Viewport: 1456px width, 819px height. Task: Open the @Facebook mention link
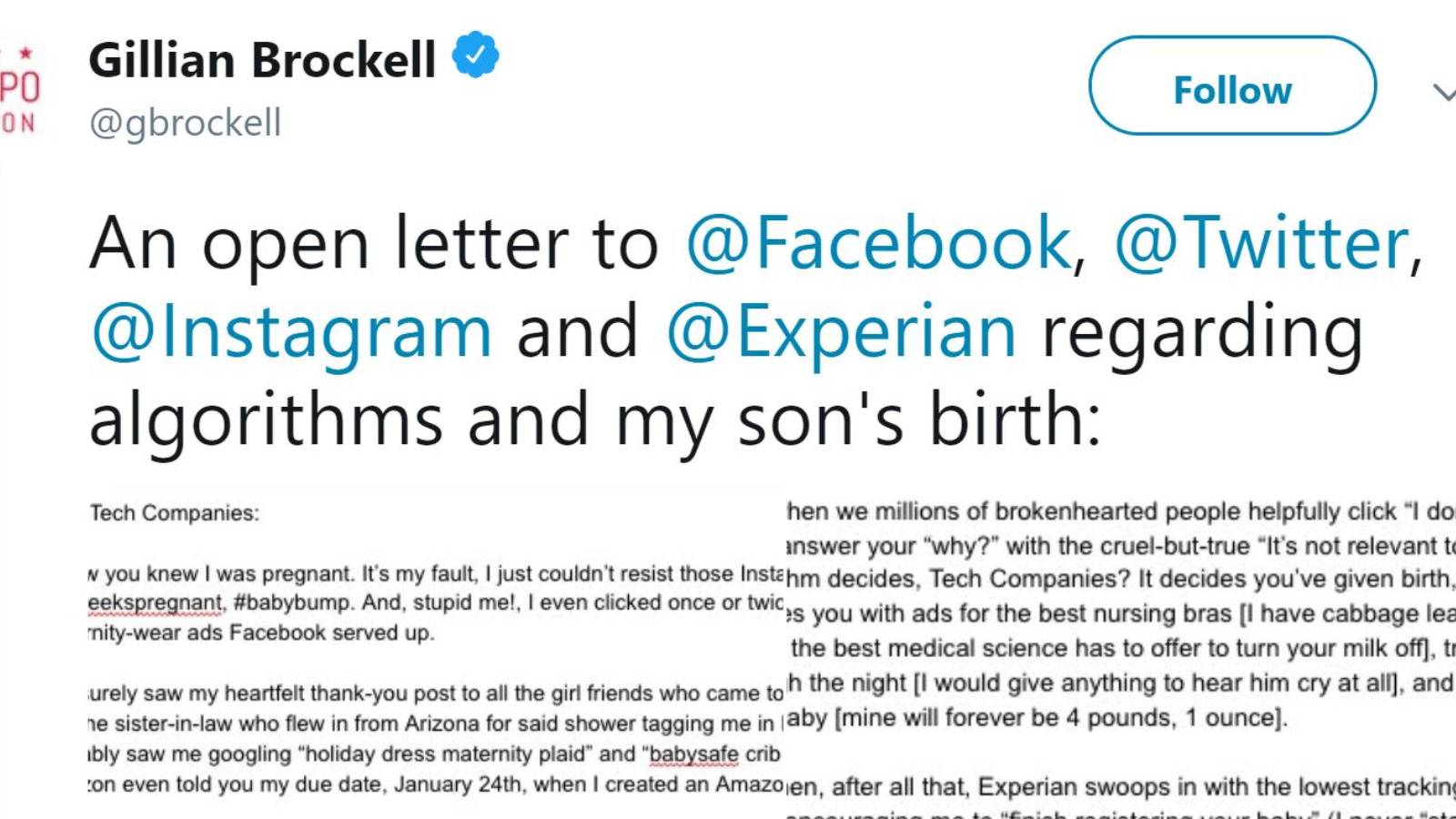[x=878, y=244]
